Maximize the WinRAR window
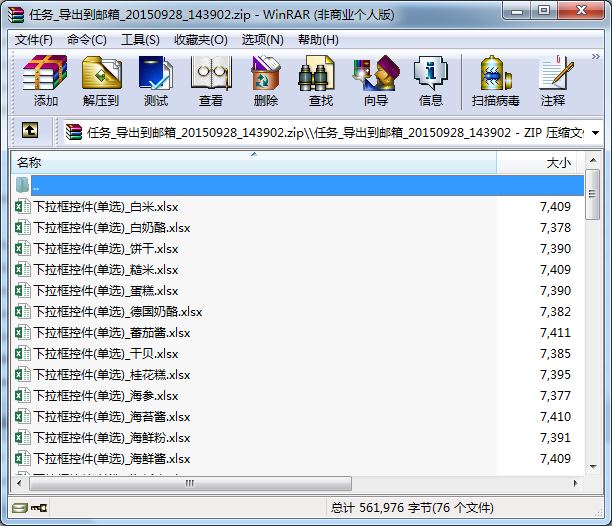This screenshot has width=612, height=526. coord(544,11)
